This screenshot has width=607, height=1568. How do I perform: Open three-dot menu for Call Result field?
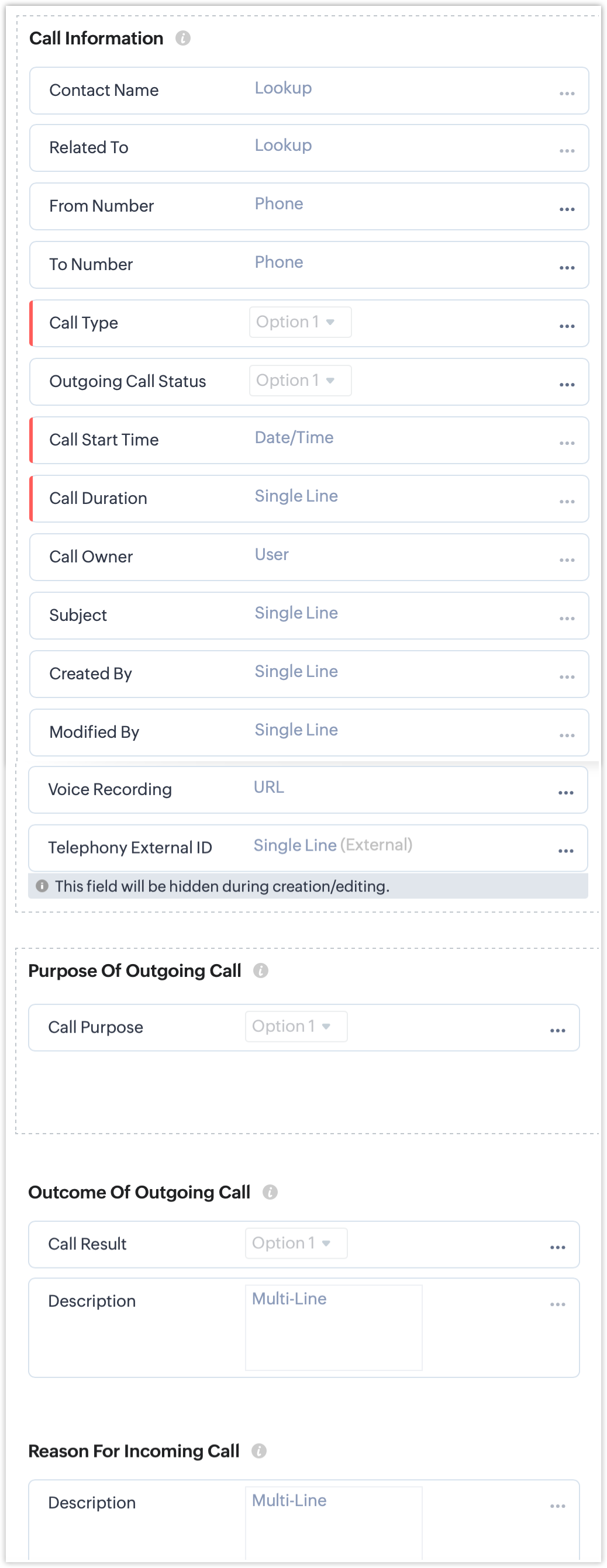point(558,1247)
